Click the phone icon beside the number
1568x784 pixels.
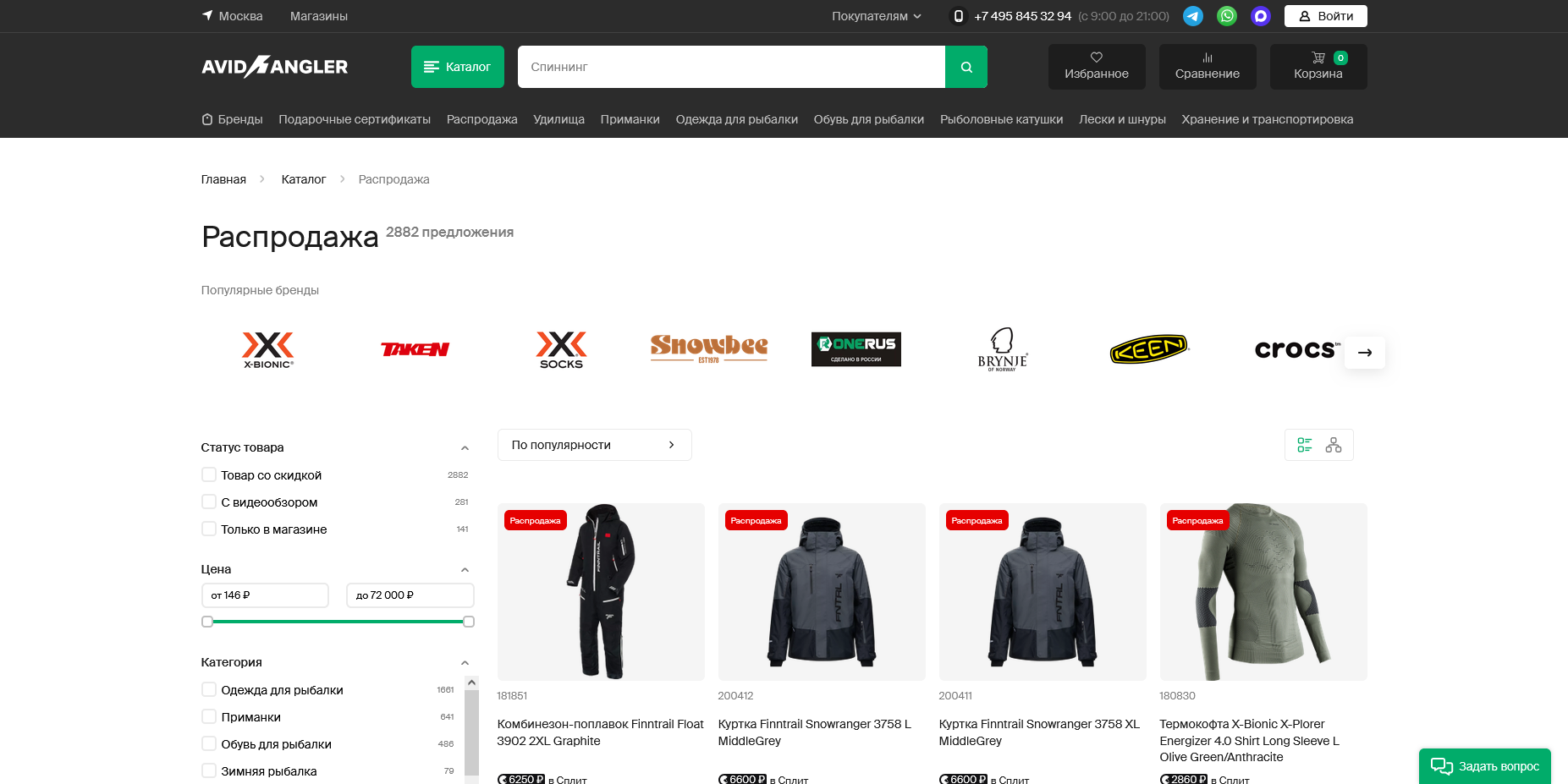(959, 16)
